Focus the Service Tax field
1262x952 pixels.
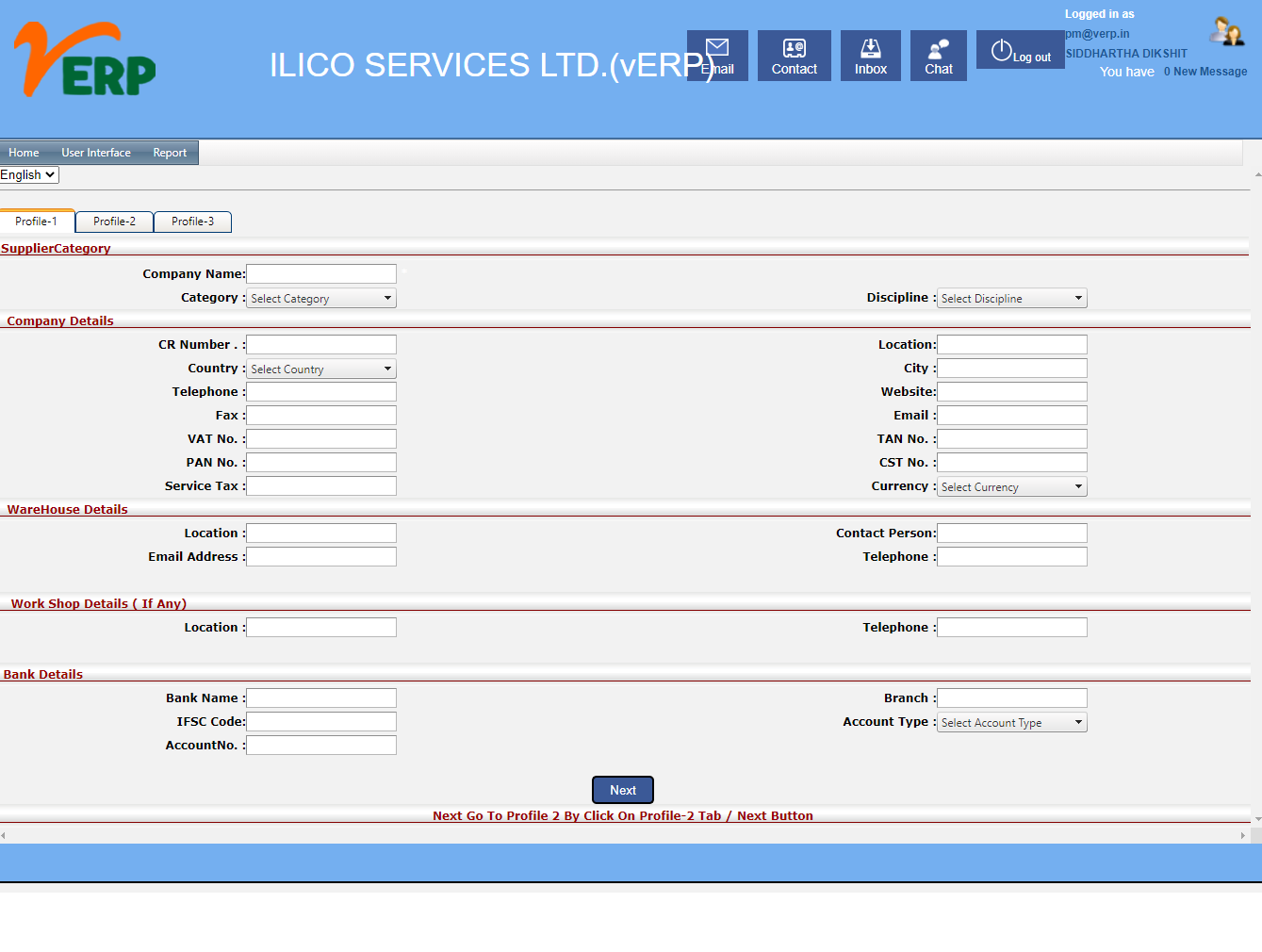coord(321,486)
